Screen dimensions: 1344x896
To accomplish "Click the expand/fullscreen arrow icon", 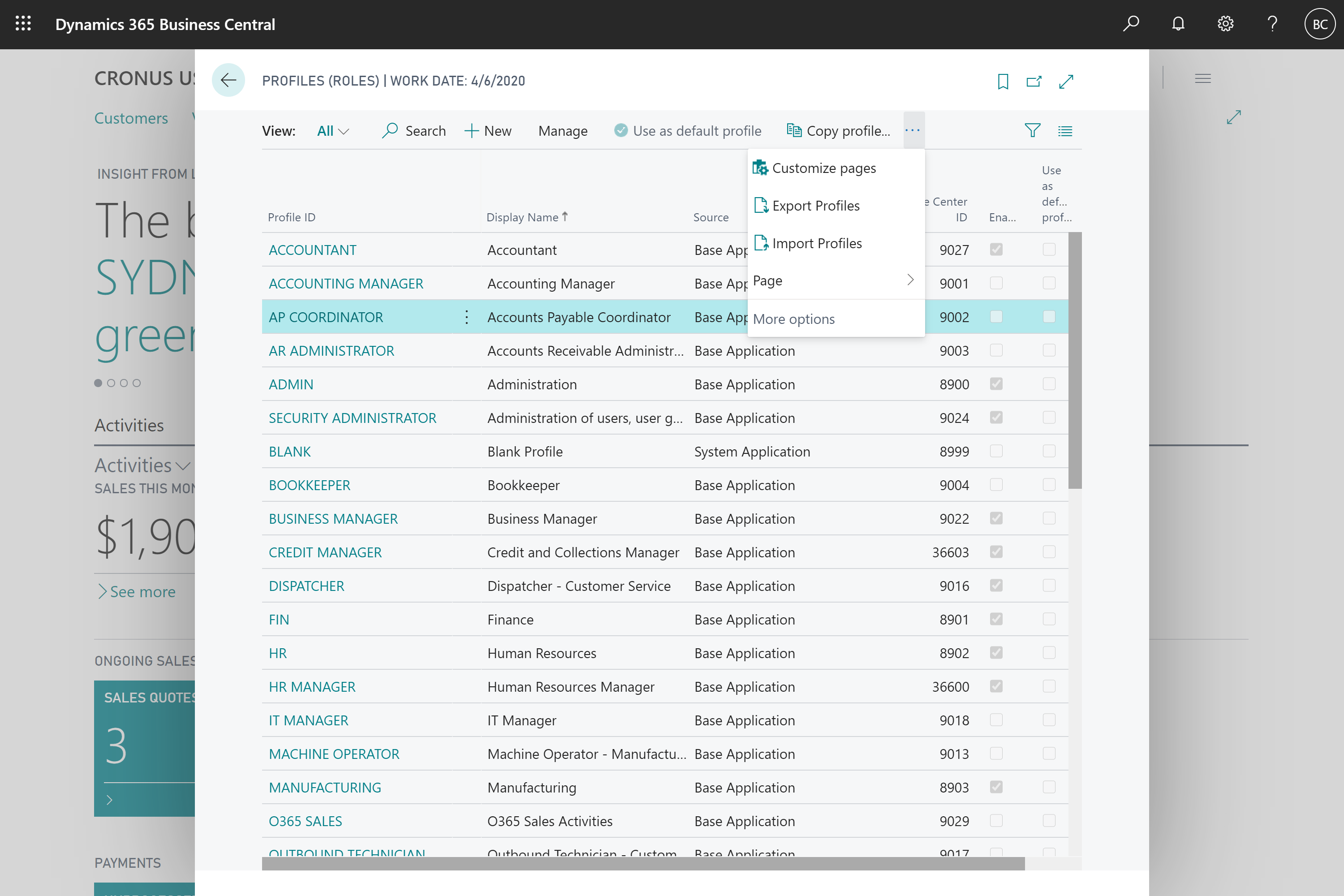I will click(1067, 81).
